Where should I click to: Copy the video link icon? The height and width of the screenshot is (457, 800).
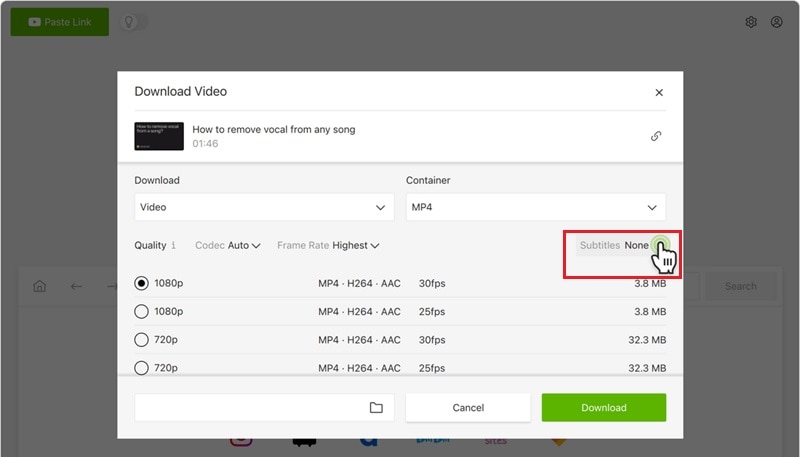coord(656,136)
